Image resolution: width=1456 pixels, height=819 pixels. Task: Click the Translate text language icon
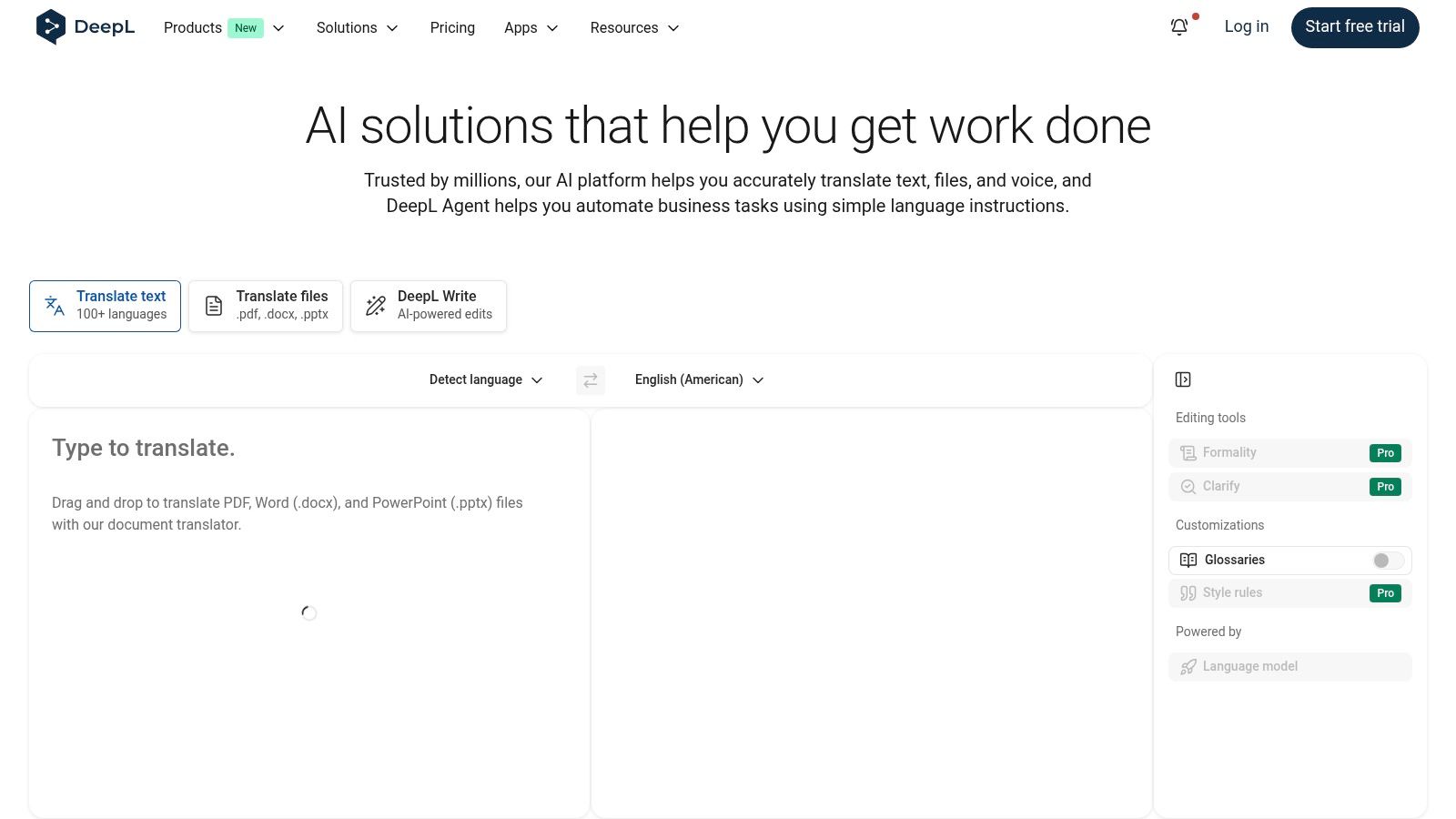tap(55, 306)
